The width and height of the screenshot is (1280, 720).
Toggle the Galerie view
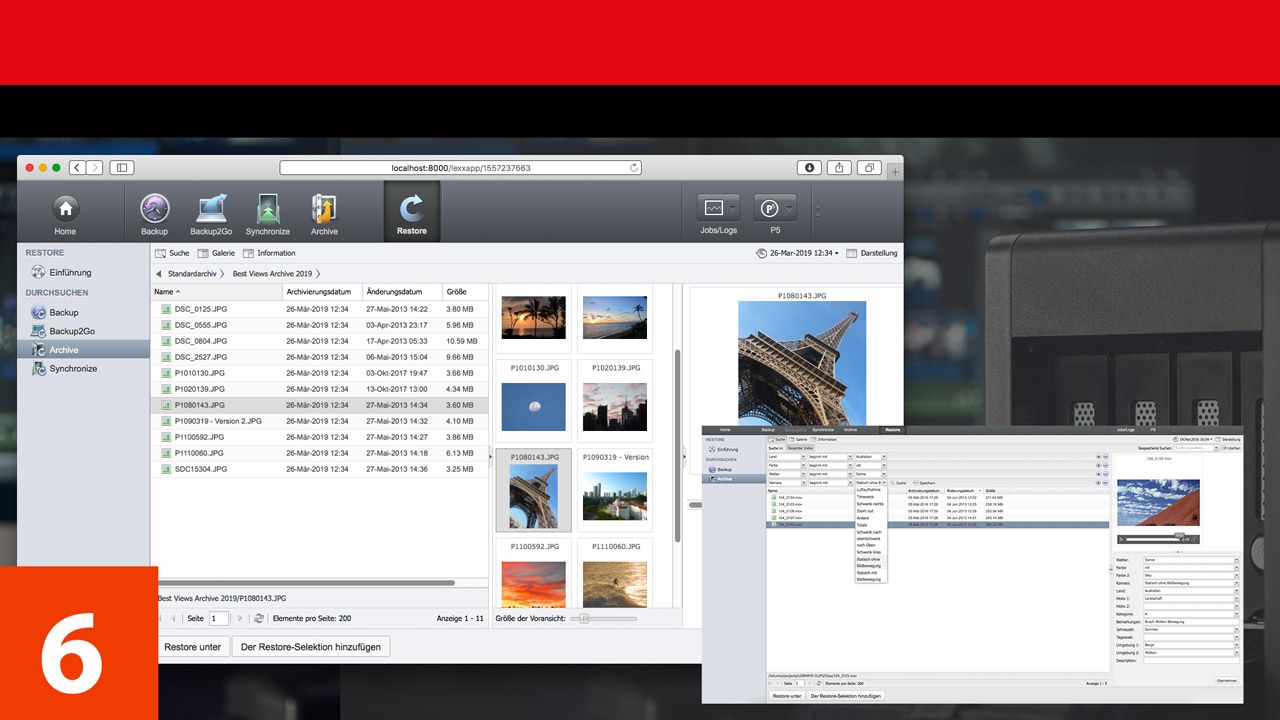pyautogui.click(x=216, y=253)
